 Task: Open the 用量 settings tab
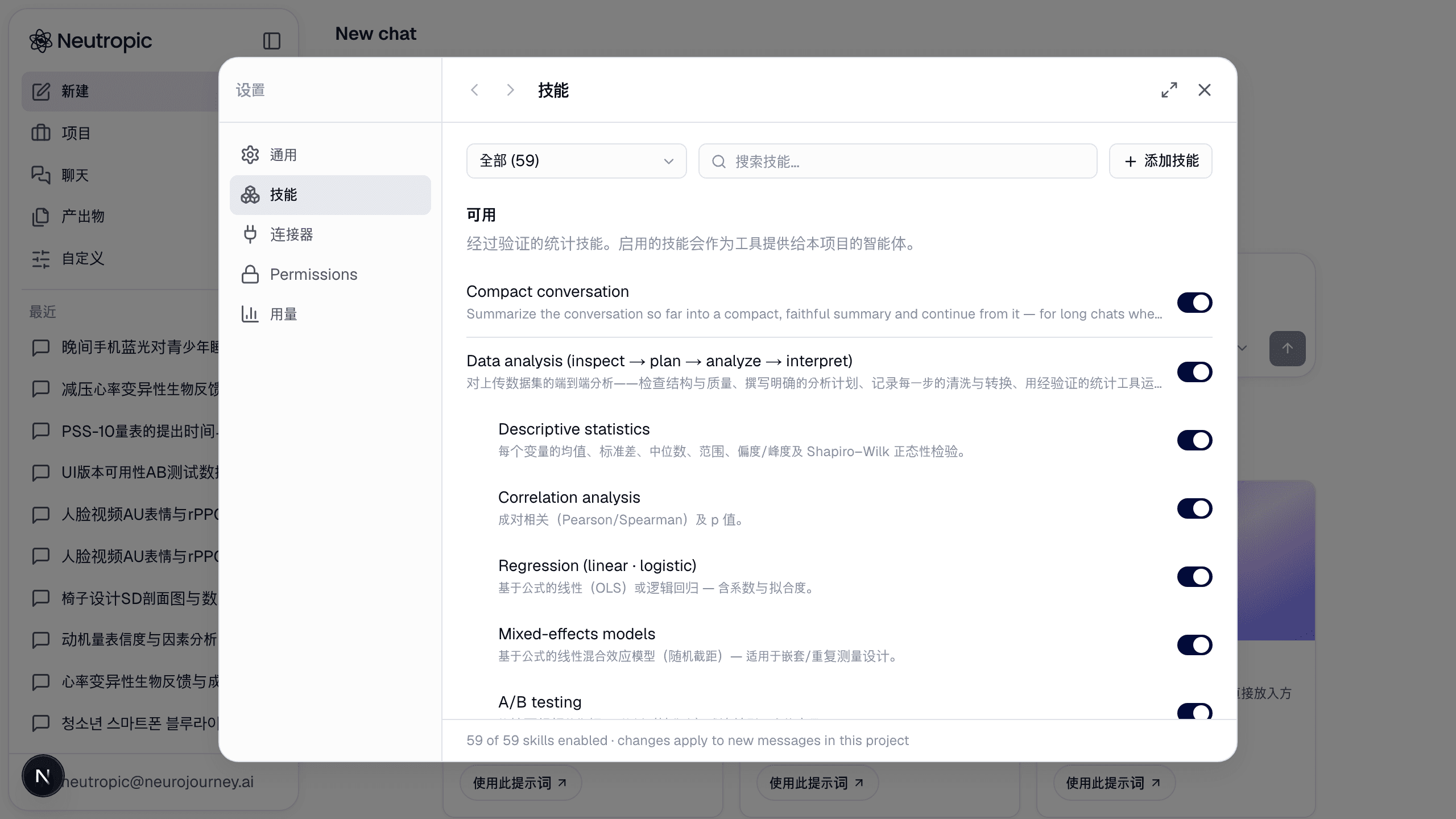pyautogui.click(x=330, y=314)
